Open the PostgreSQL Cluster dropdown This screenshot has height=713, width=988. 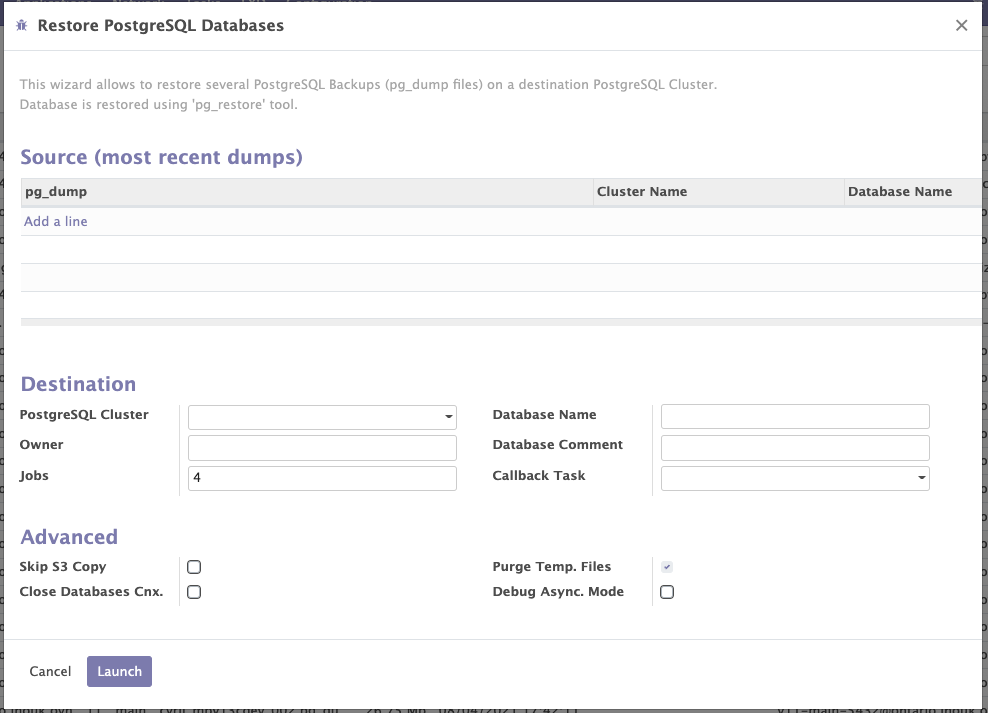[448, 417]
